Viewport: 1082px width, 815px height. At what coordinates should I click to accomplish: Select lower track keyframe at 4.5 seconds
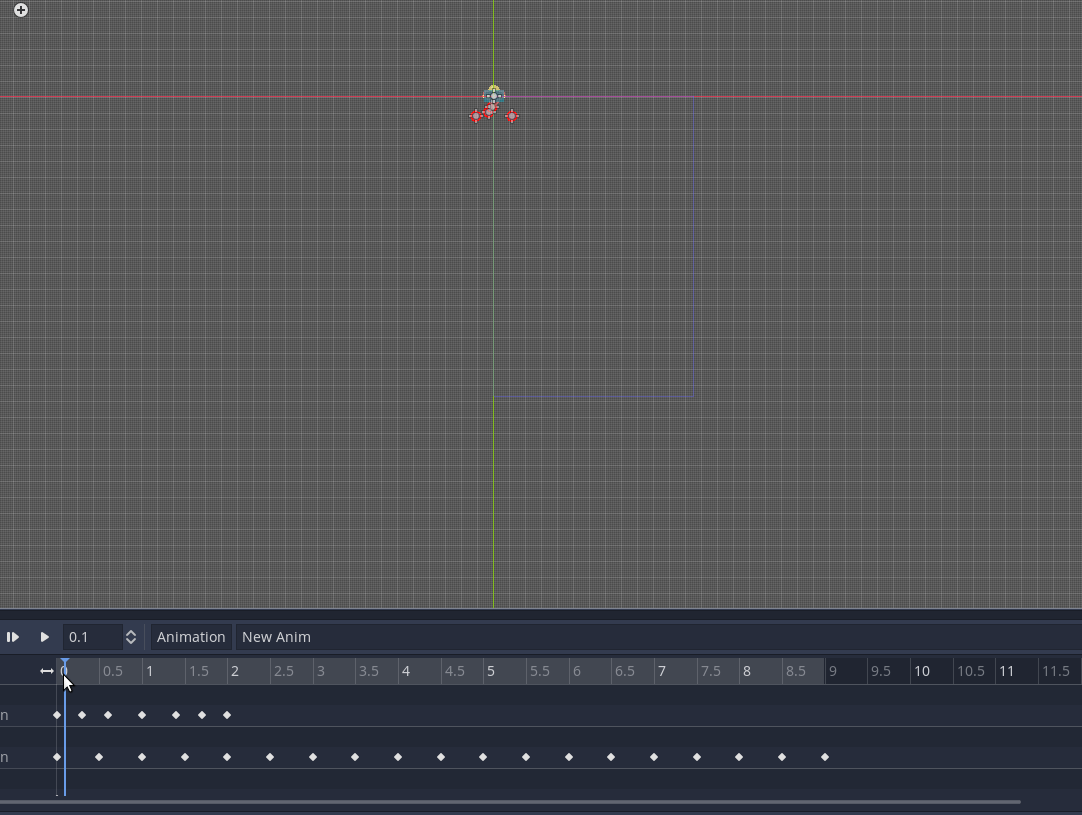point(441,757)
